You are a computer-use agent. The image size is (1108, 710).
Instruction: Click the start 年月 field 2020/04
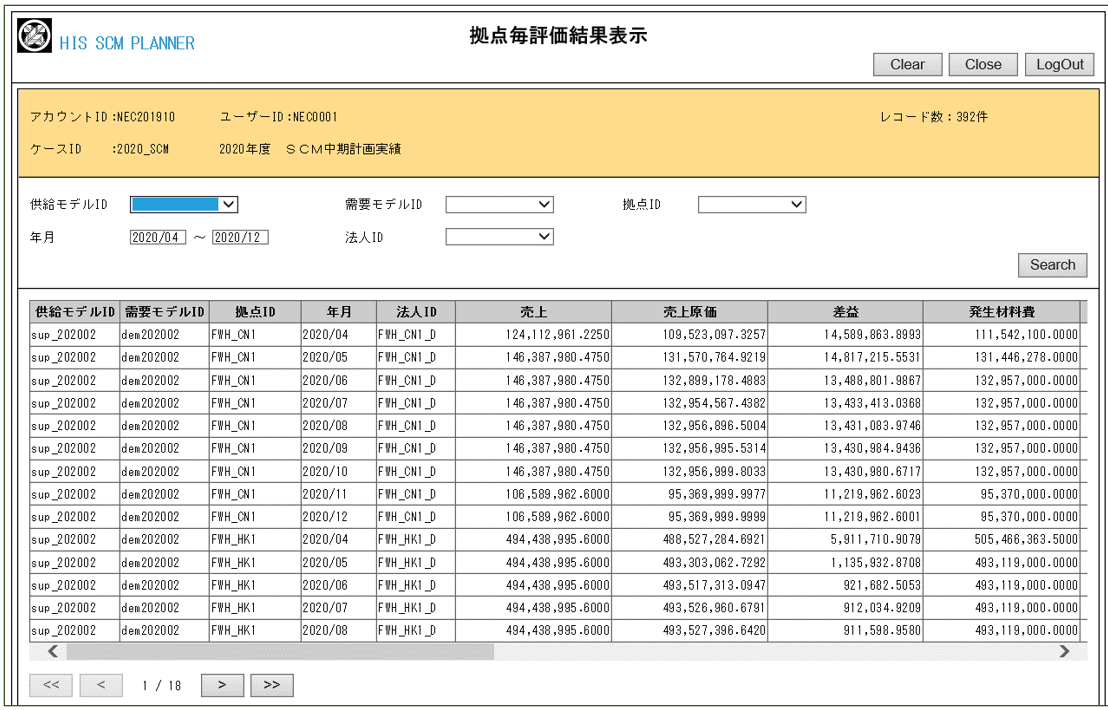coord(157,238)
